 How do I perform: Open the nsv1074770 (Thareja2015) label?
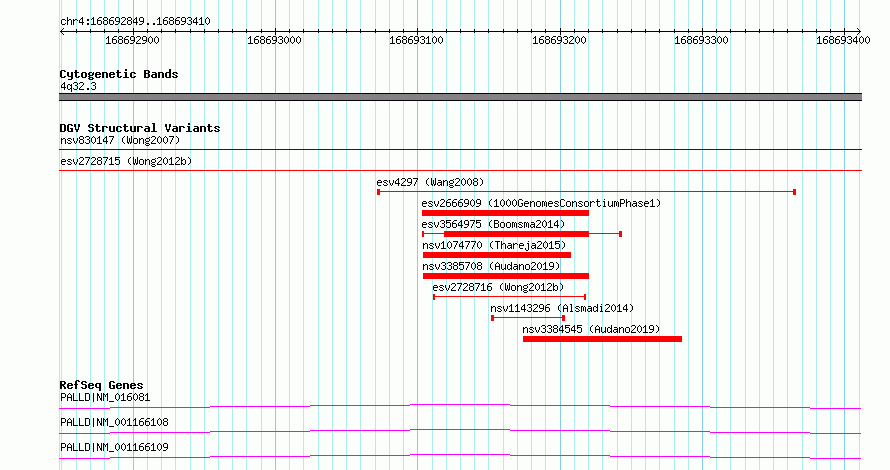pyautogui.click(x=494, y=245)
